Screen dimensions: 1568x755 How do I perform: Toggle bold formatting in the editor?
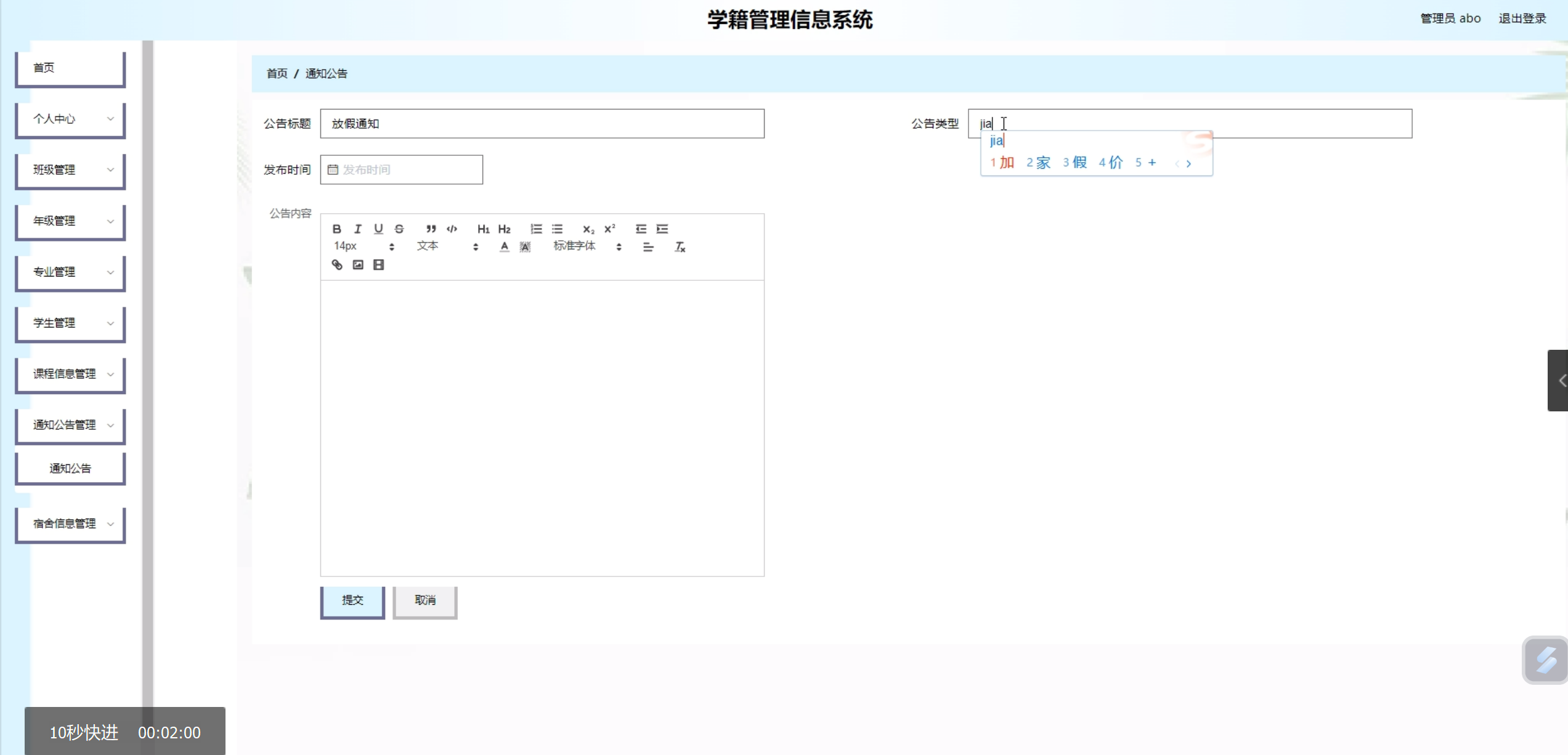click(336, 229)
